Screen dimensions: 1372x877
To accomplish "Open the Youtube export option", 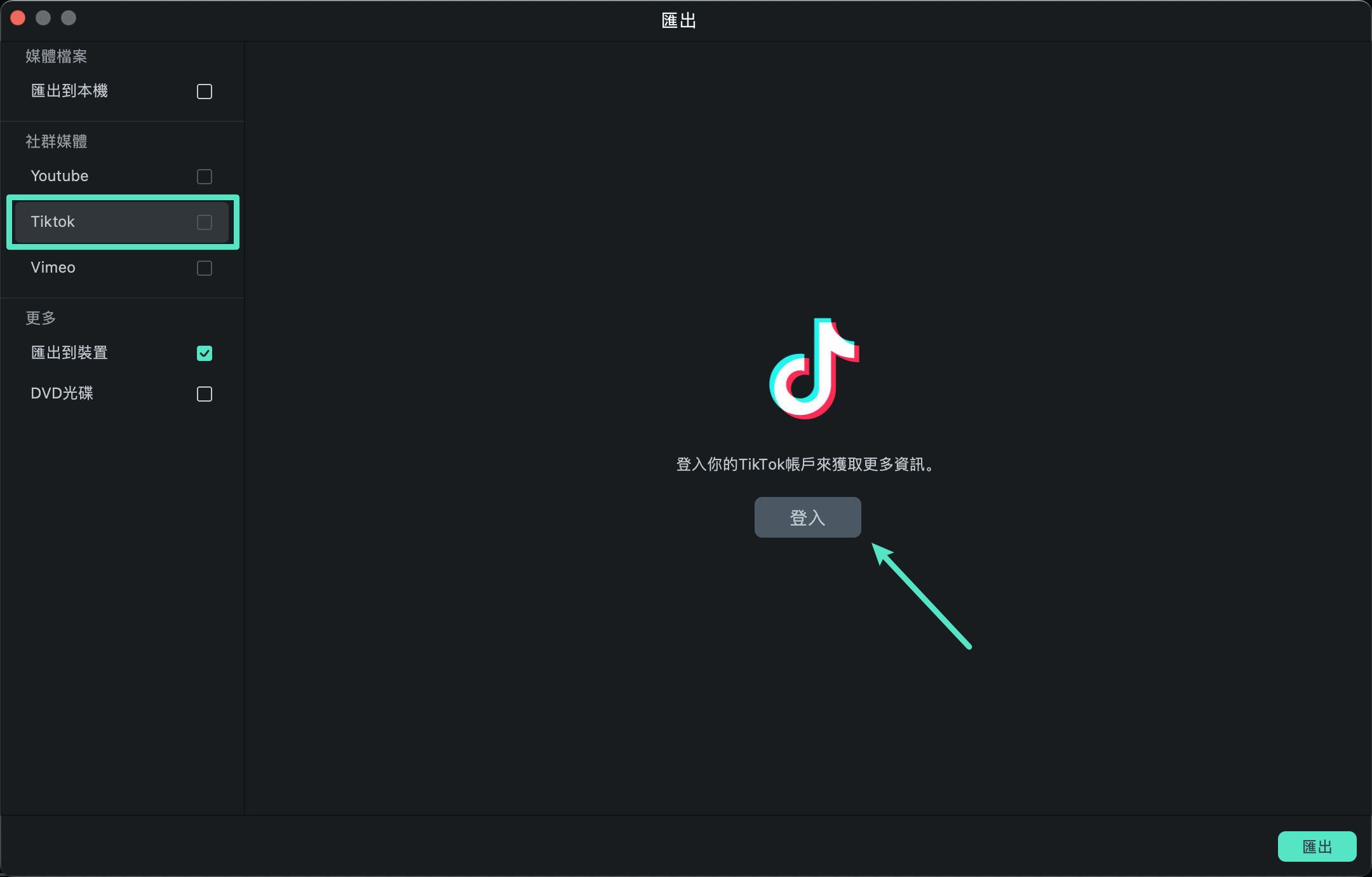I will 60,176.
